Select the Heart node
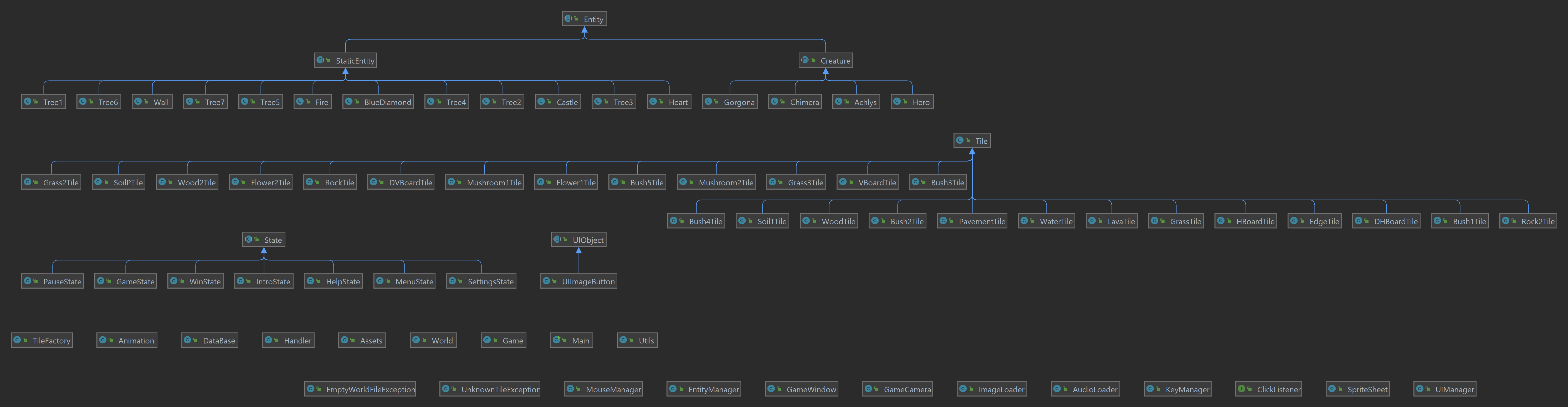The height and width of the screenshot is (407, 1568). point(669,102)
